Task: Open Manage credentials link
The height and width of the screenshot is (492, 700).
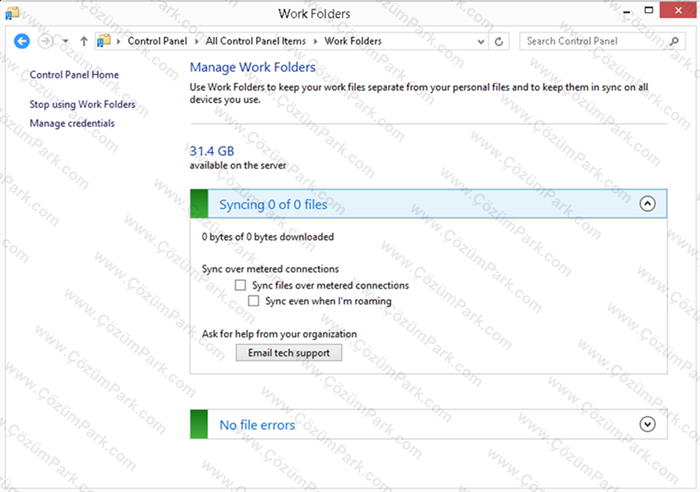Action: [72, 123]
